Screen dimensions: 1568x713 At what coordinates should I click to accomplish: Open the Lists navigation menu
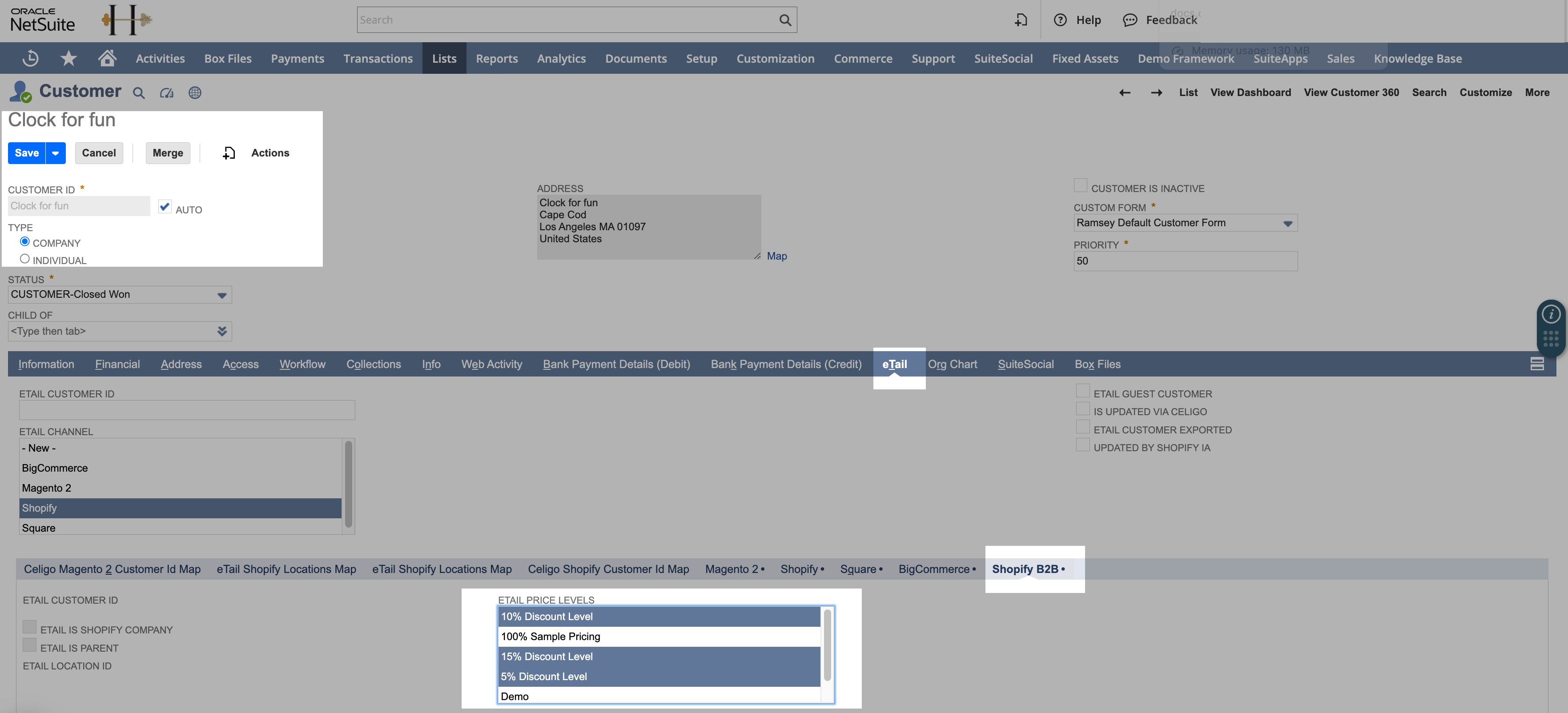tap(444, 58)
